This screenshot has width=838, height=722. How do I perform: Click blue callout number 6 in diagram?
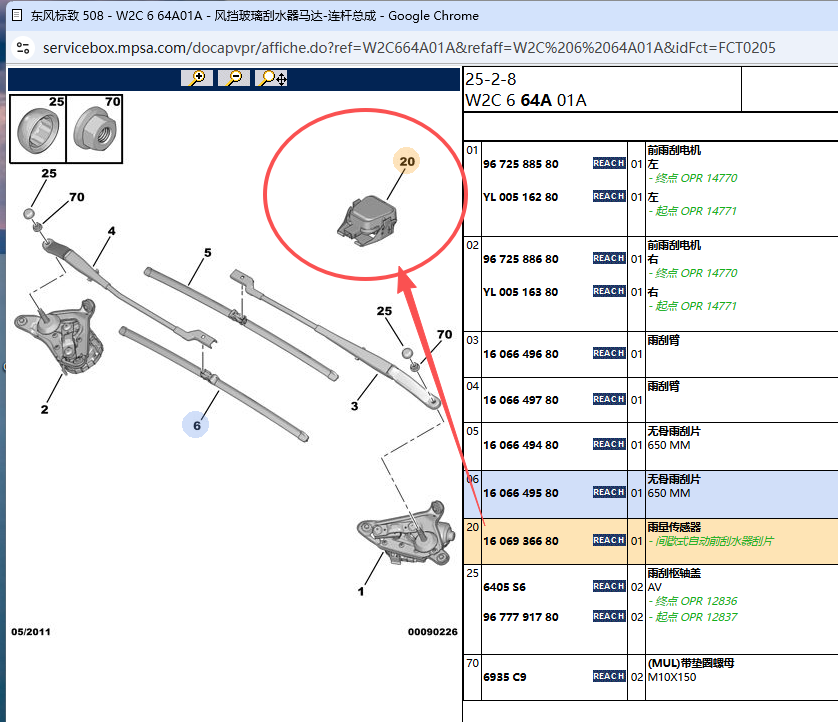click(197, 425)
